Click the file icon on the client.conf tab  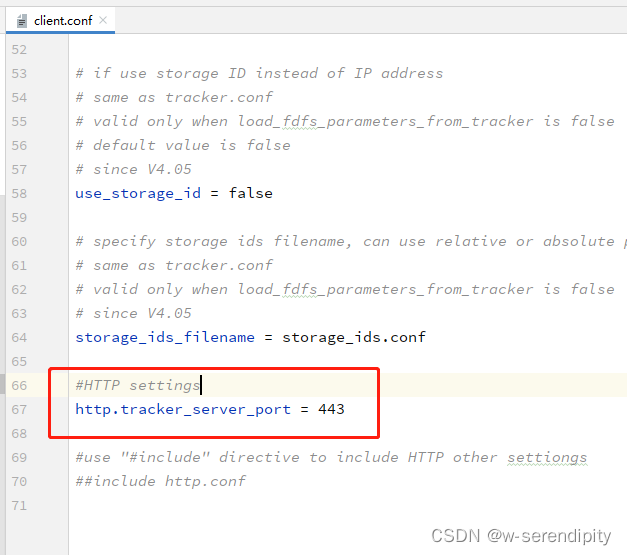[x=23, y=19]
